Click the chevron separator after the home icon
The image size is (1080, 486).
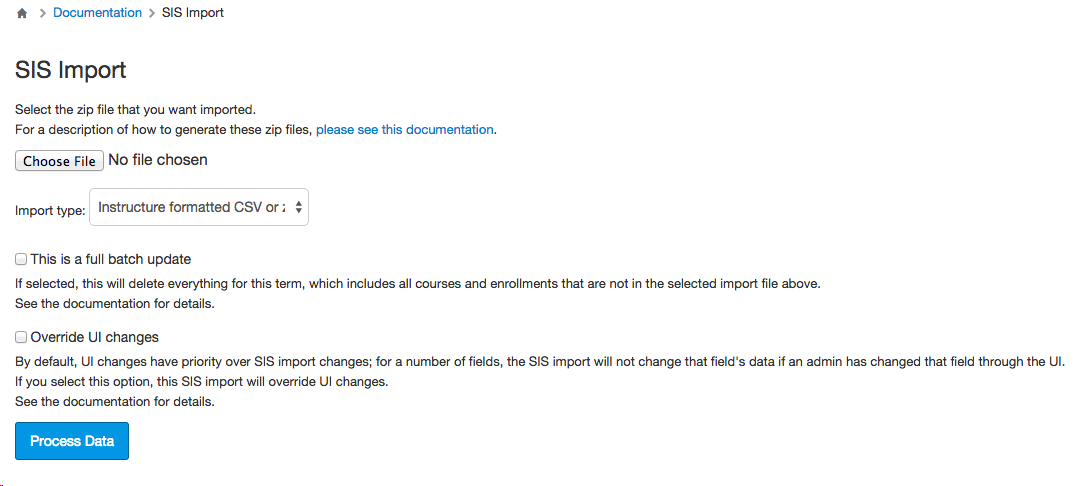pyautogui.click(x=42, y=13)
